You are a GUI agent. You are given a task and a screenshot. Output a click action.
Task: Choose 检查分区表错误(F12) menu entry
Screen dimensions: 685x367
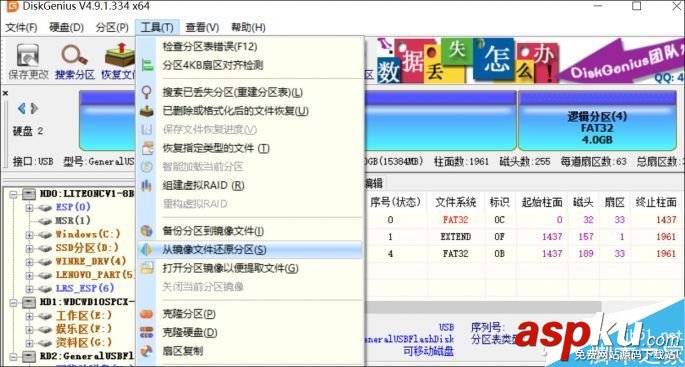250,47
